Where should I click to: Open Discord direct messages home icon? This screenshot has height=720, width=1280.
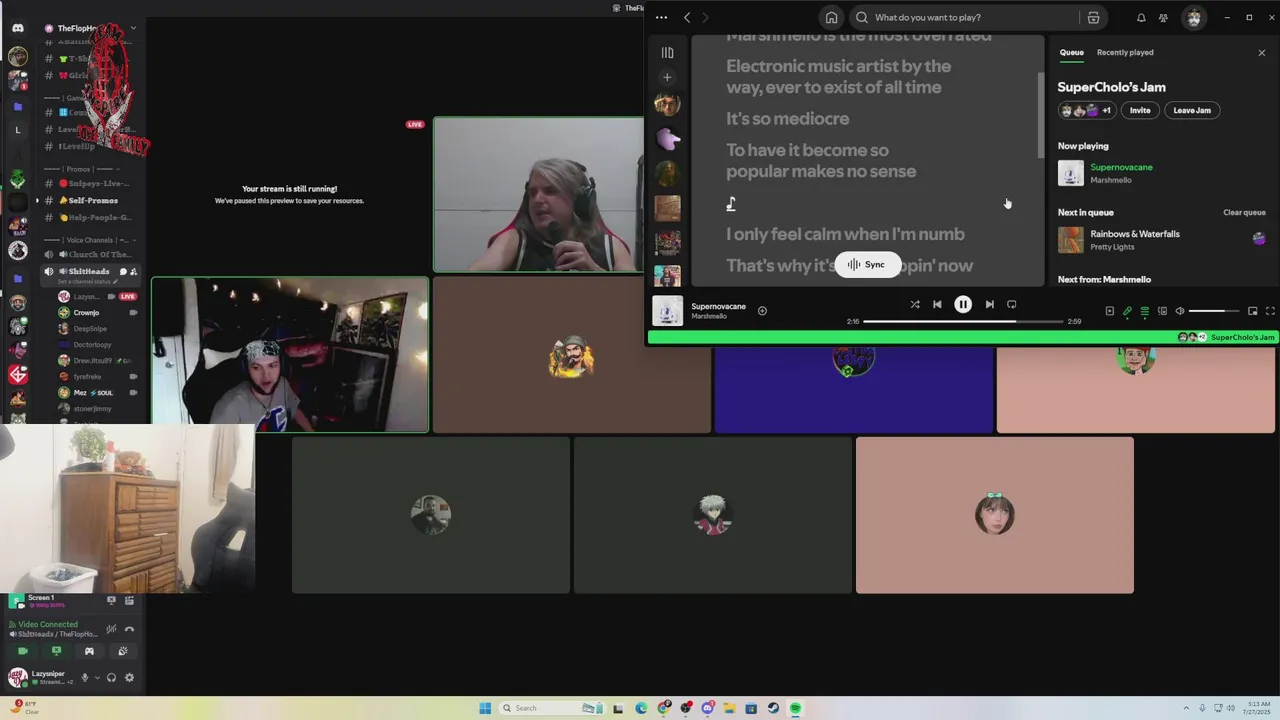(x=17, y=28)
